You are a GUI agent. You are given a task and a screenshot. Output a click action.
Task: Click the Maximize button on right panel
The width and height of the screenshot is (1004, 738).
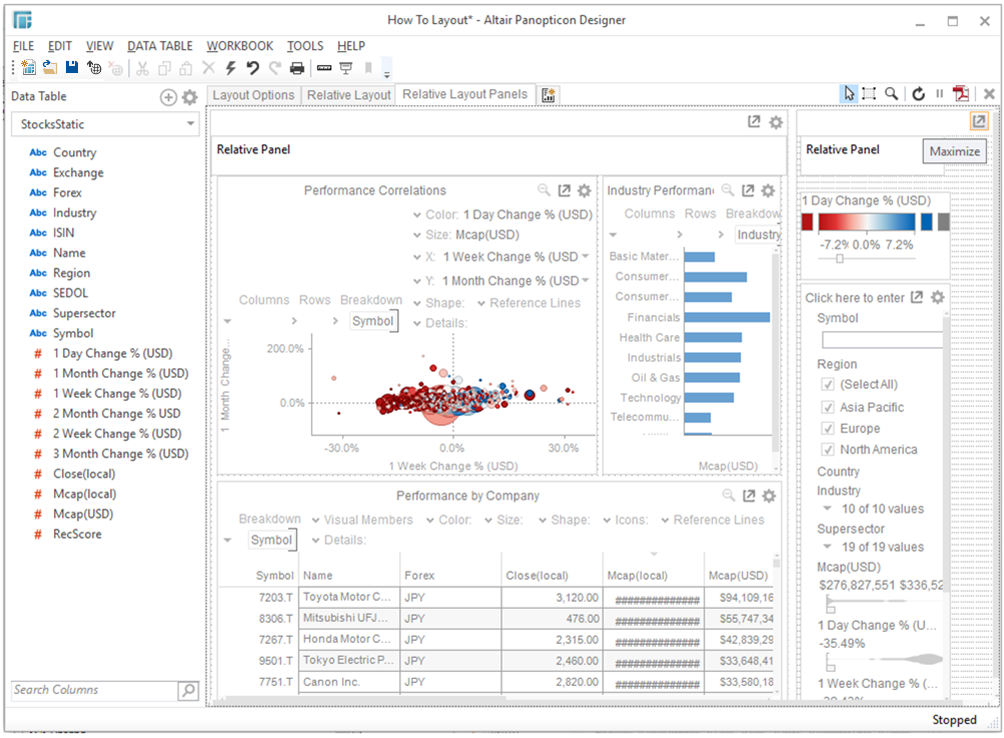[x=978, y=122]
